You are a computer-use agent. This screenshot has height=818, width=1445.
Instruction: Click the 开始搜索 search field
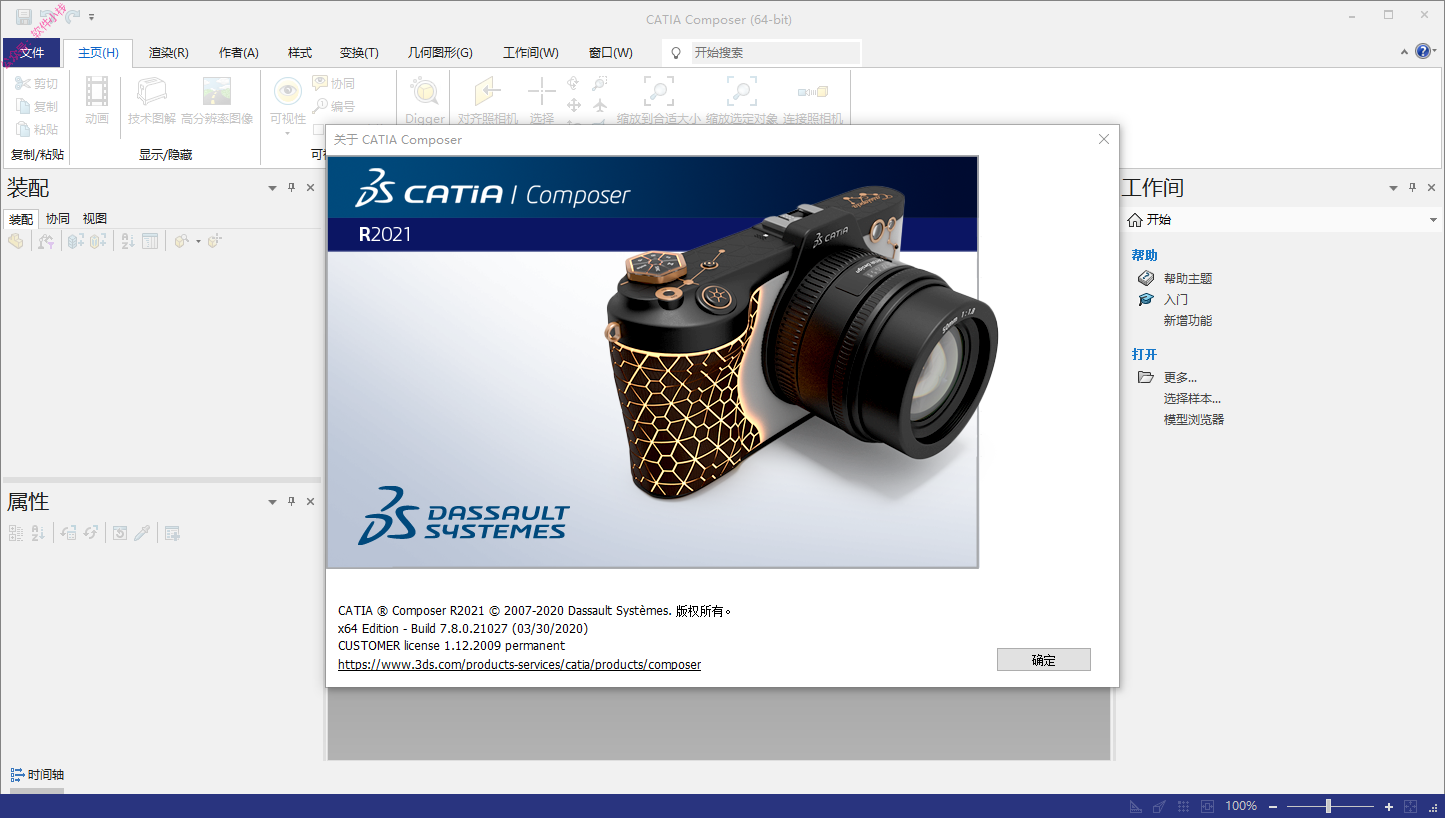(x=774, y=52)
